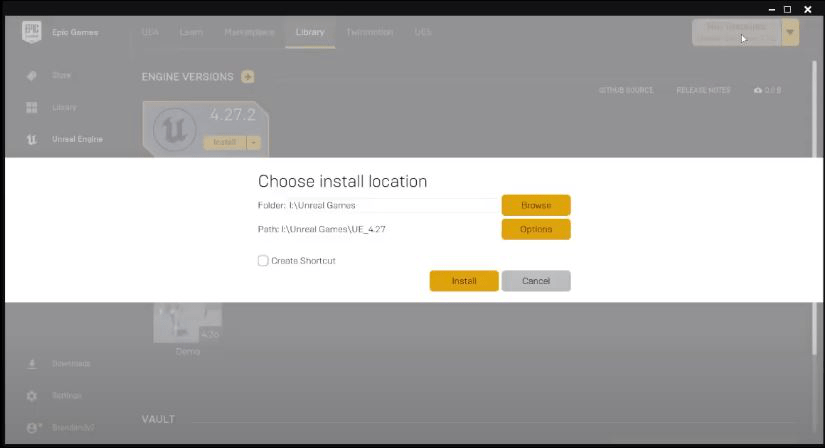Open the Release Notes link
This screenshot has height=448, width=825.
[x=703, y=91]
